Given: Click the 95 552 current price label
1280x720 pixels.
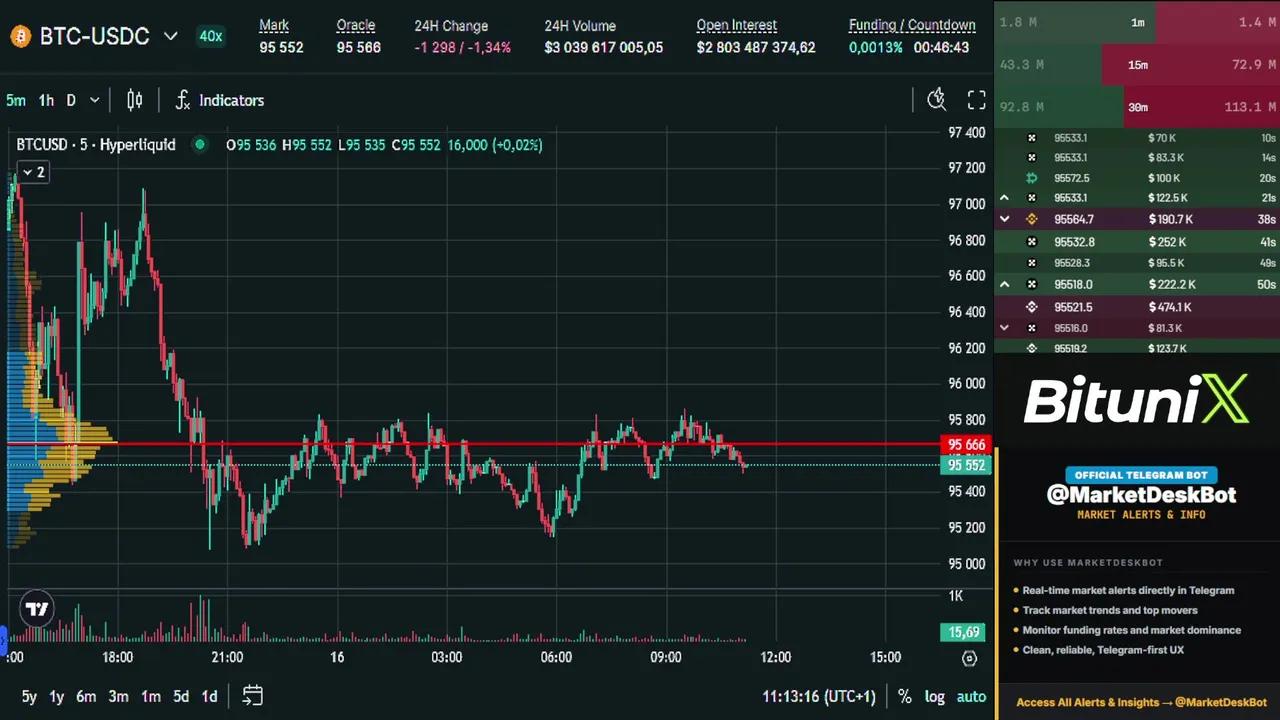Looking at the screenshot, I should point(966,465).
